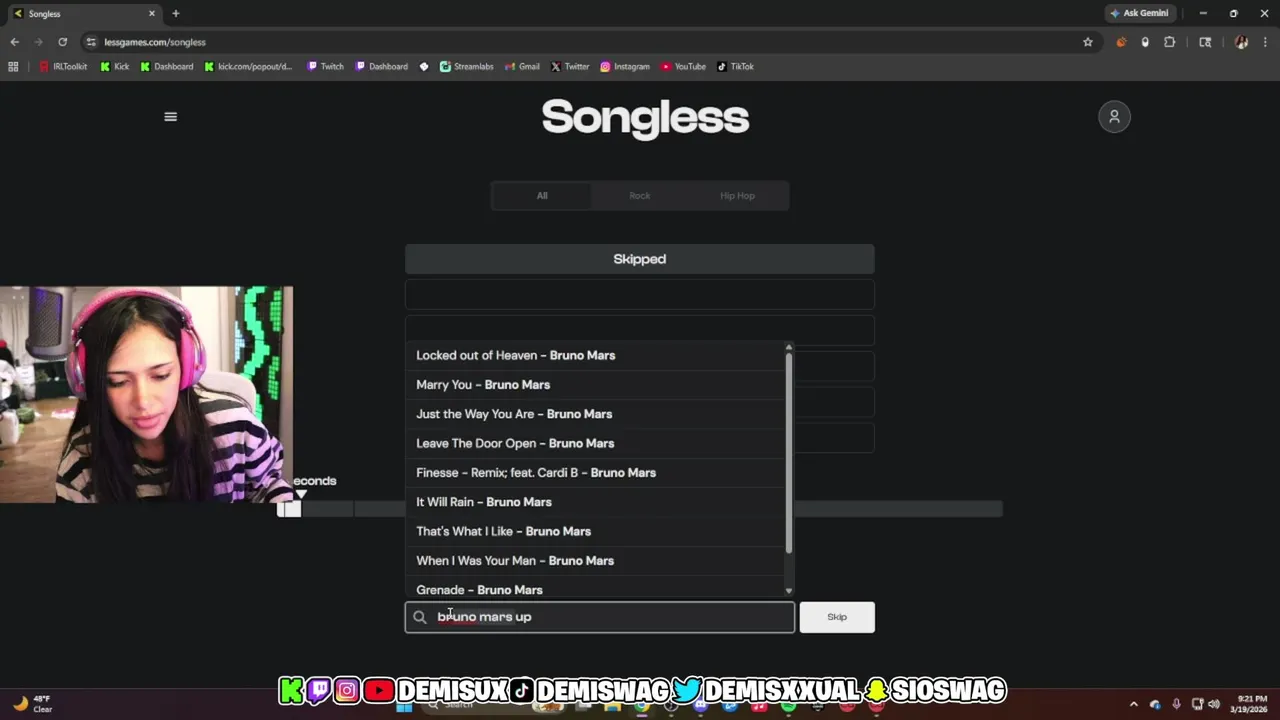
Task: Open the Dashboard bookmark with purple Twitch icon
Action: (382, 67)
